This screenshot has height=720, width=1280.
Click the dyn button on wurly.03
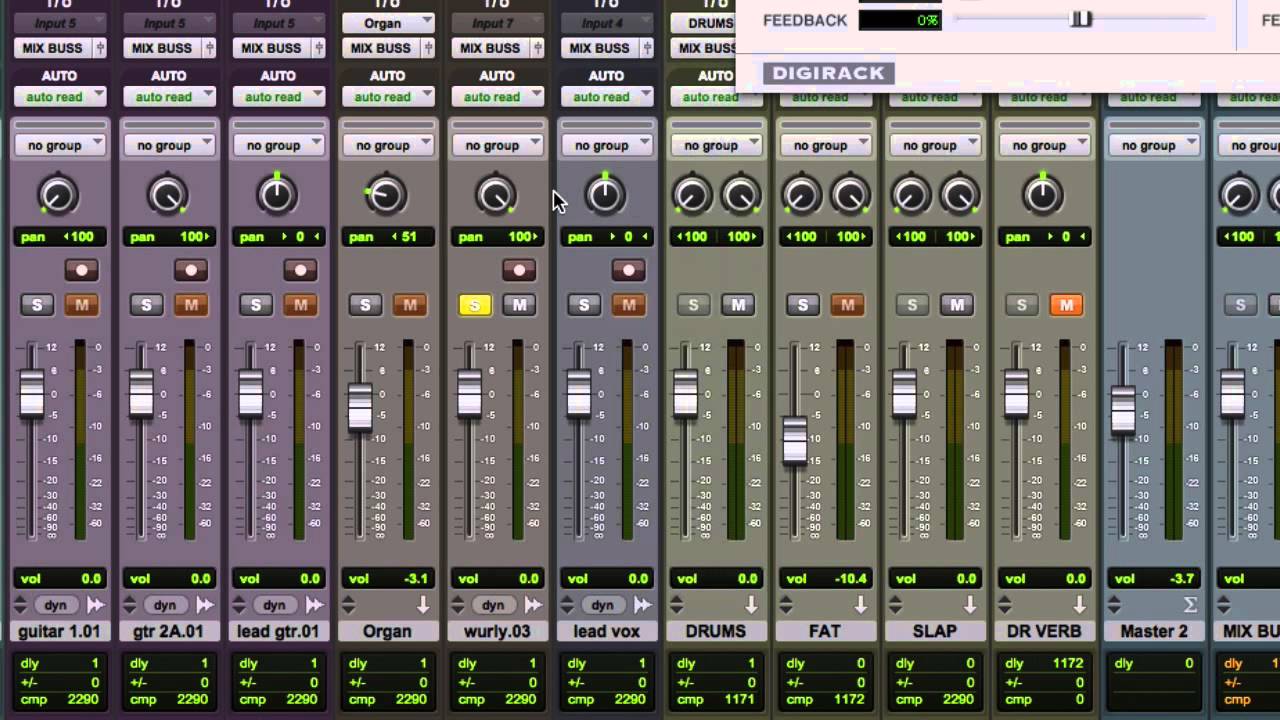point(493,605)
